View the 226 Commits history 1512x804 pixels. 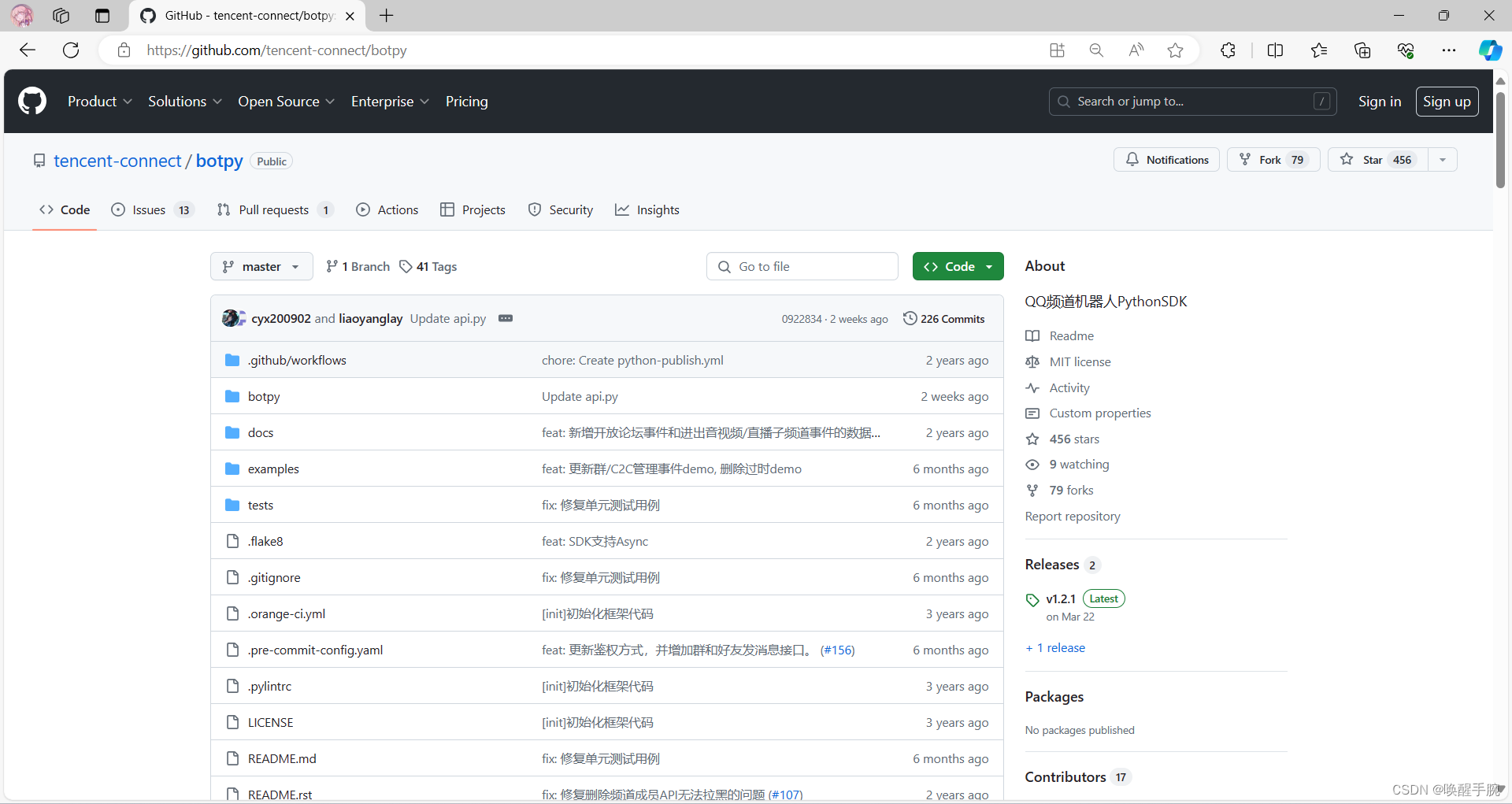tap(943, 318)
